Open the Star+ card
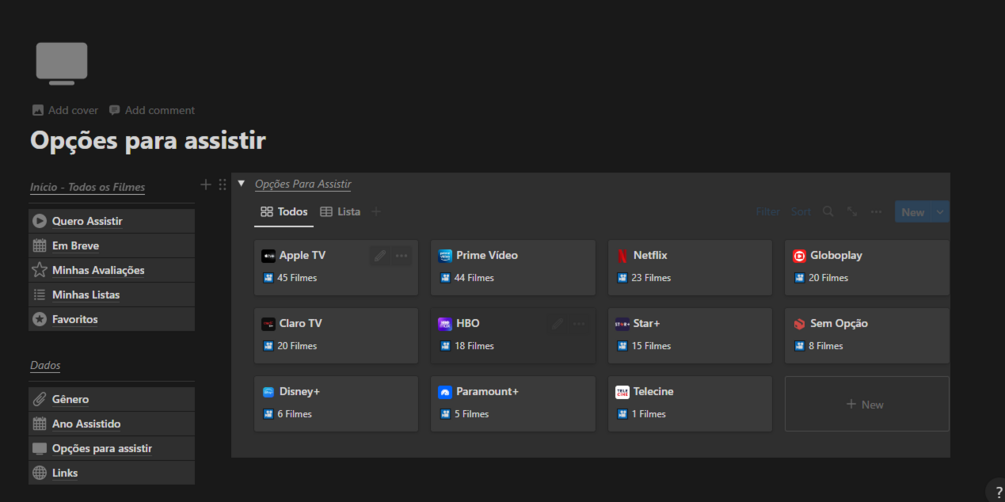Screen dimensions: 1005x502 (x=690, y=335)
